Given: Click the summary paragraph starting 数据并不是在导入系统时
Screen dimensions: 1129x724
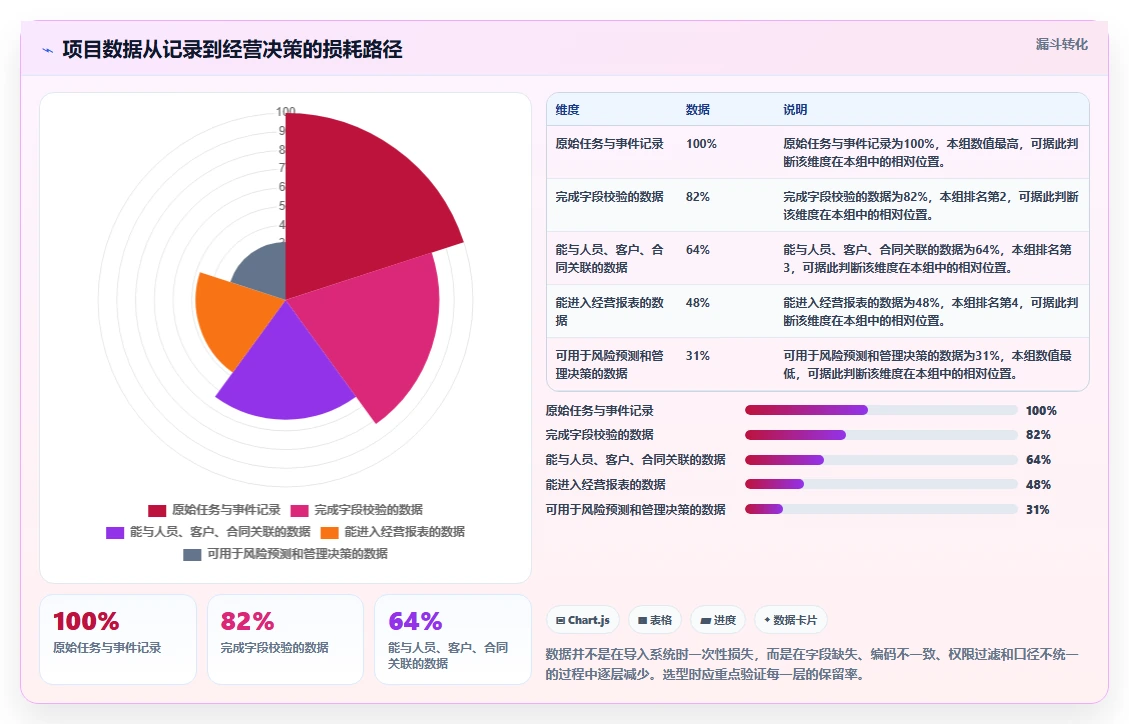Looking at the screenshot, I should [x=812, y=664].
